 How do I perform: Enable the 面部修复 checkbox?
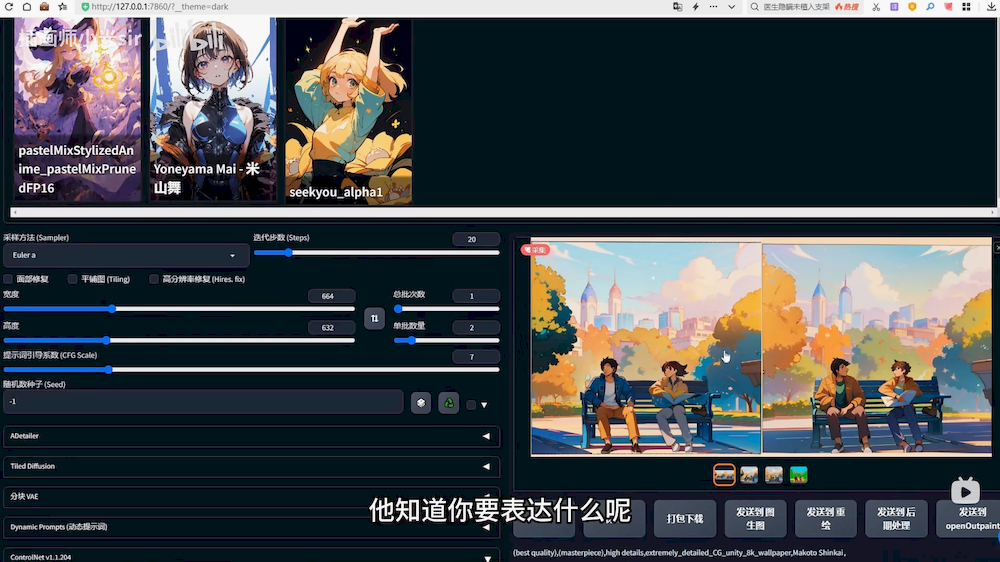tap(8, 279)
